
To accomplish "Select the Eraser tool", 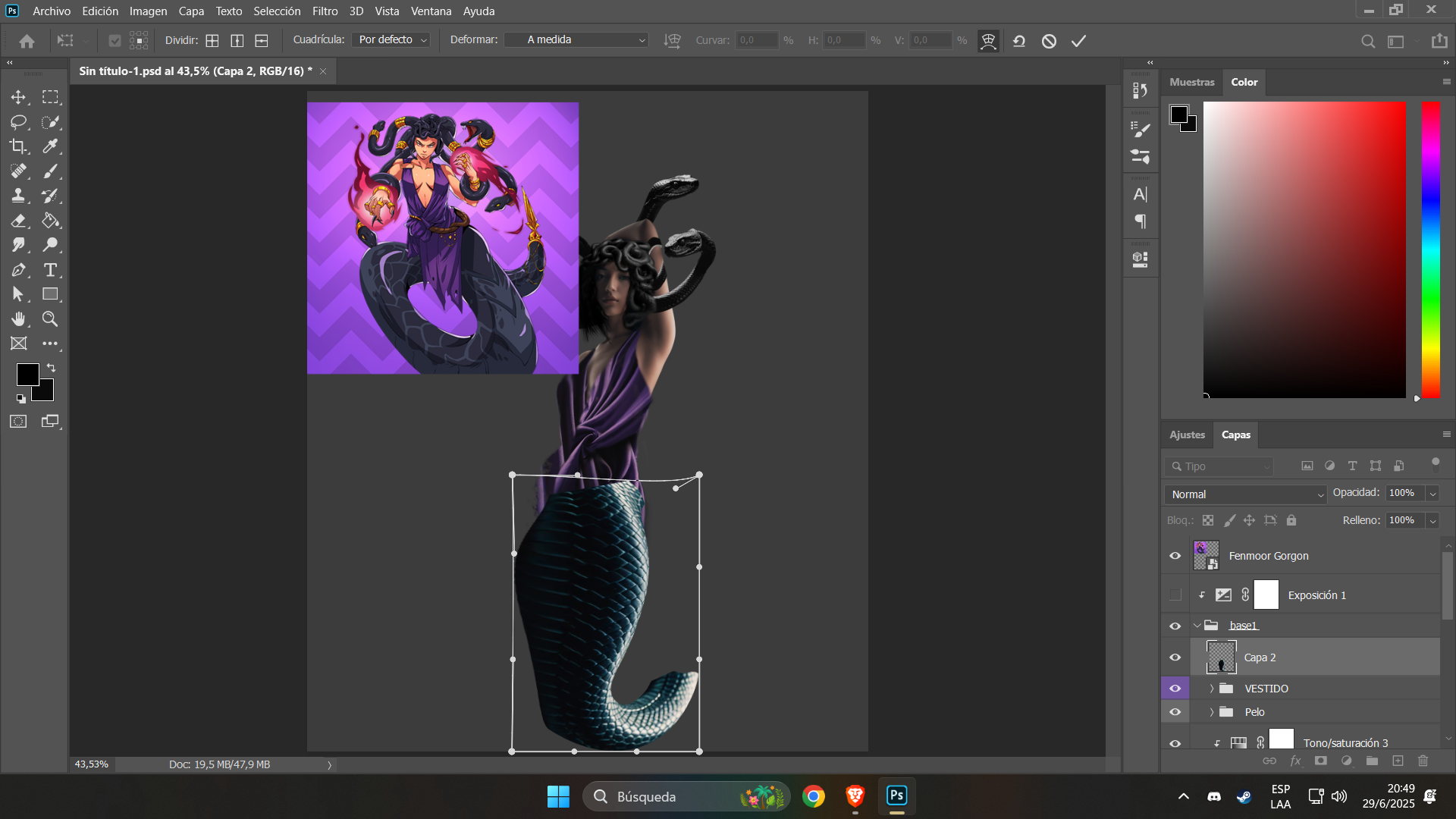I will (x=18, y=221).
